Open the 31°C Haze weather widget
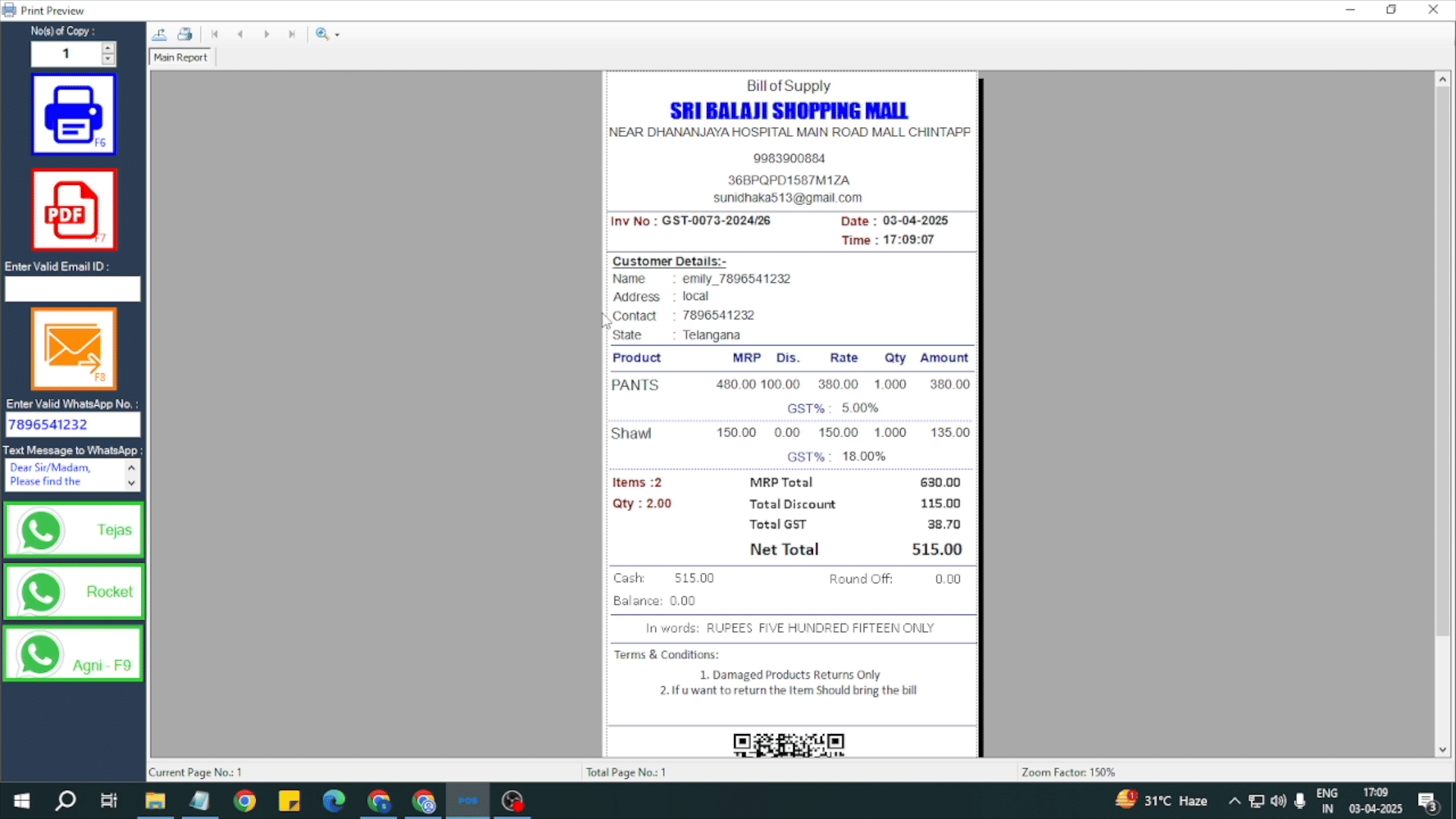The height and width of the screenshot is (819, 1456). (x=1162, y=801)
